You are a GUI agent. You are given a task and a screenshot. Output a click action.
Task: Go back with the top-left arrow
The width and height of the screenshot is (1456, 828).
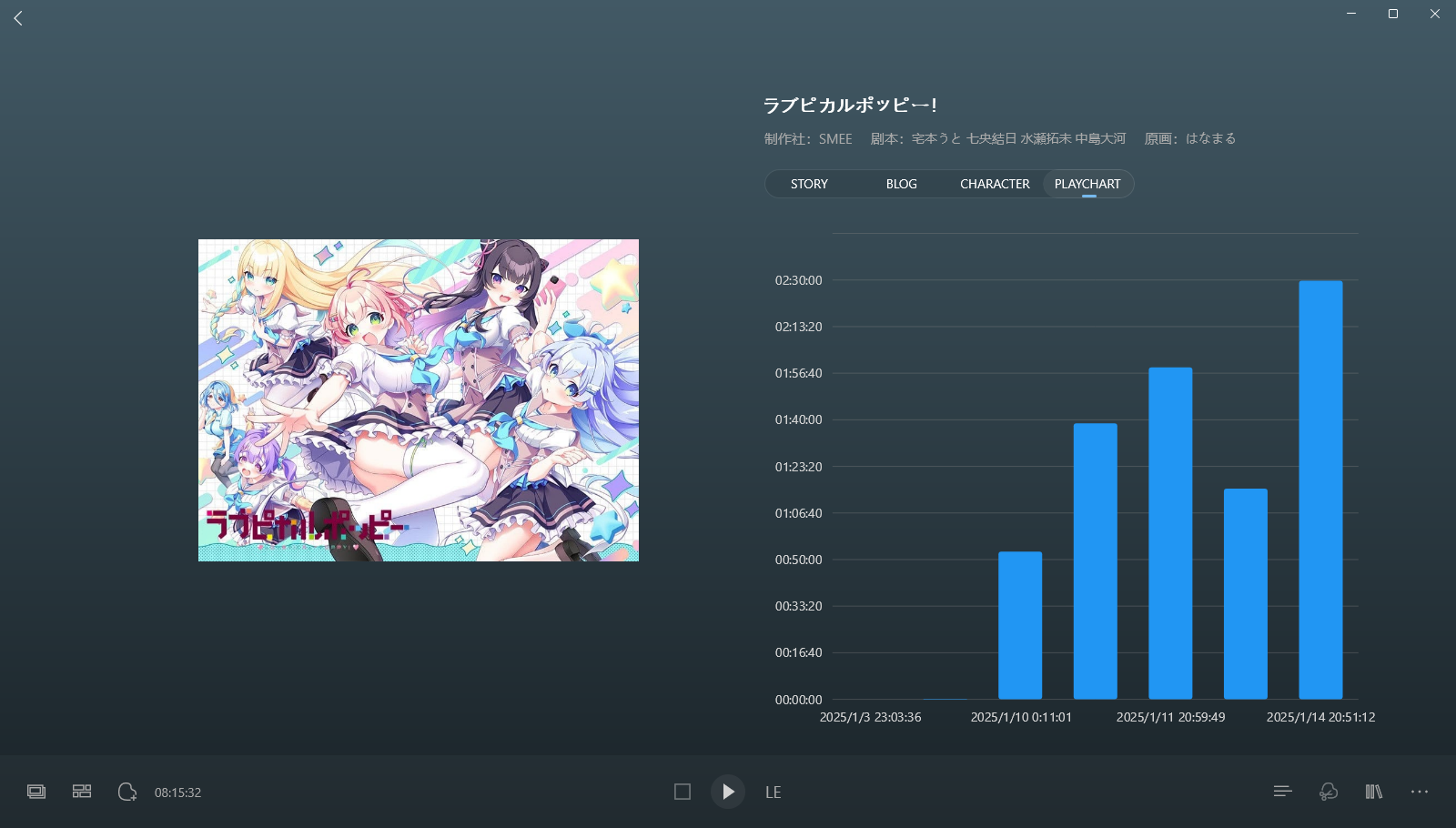click(18, 18)
